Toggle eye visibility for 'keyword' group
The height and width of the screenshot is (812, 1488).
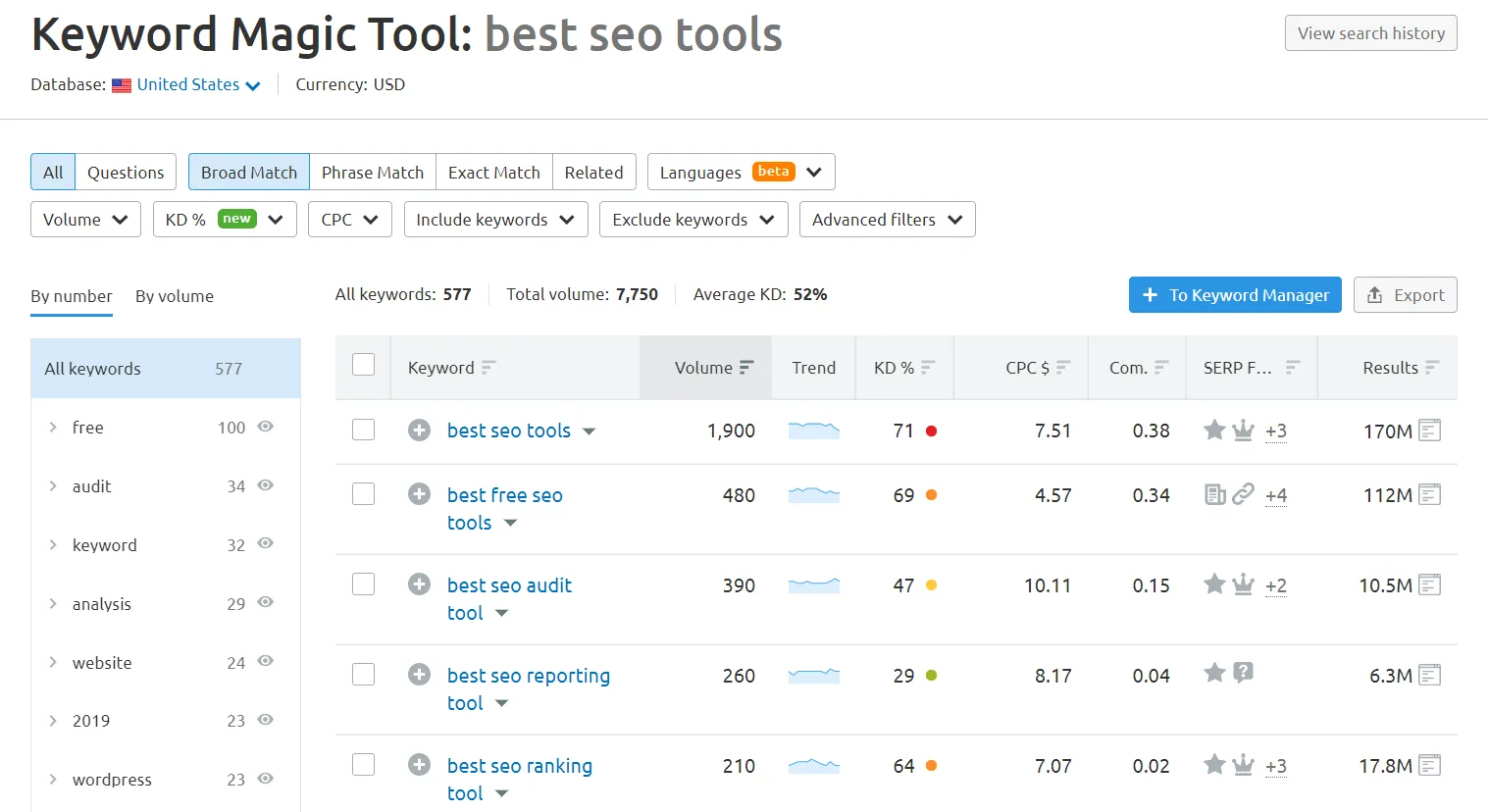(265, 543)
